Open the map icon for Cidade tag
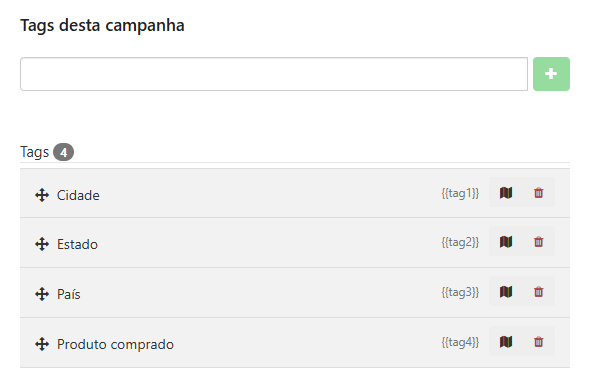Screen dimensions: 594x372 [506, 193]
